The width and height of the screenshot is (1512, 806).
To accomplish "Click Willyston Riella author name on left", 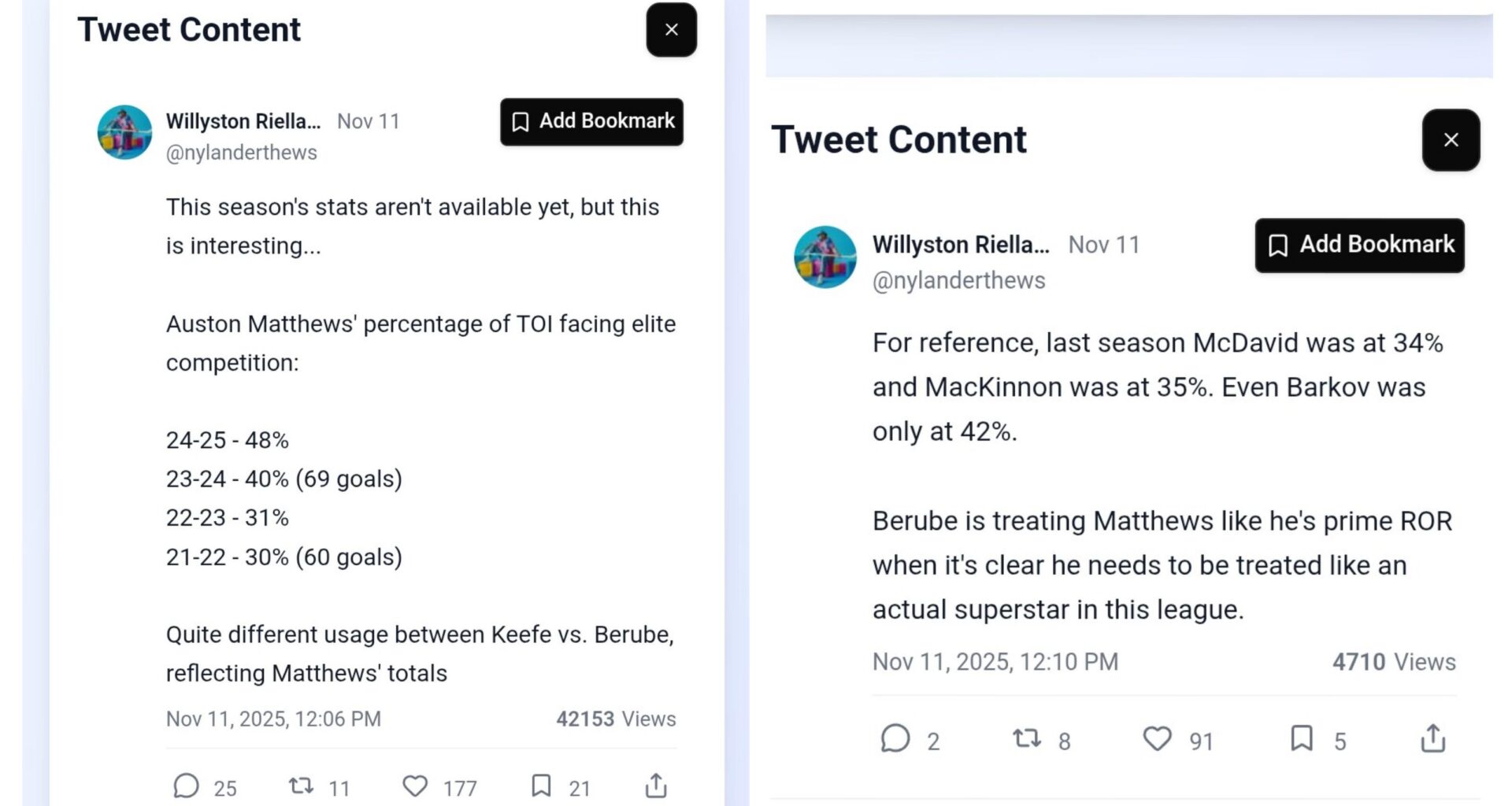I will click(243, 121).
